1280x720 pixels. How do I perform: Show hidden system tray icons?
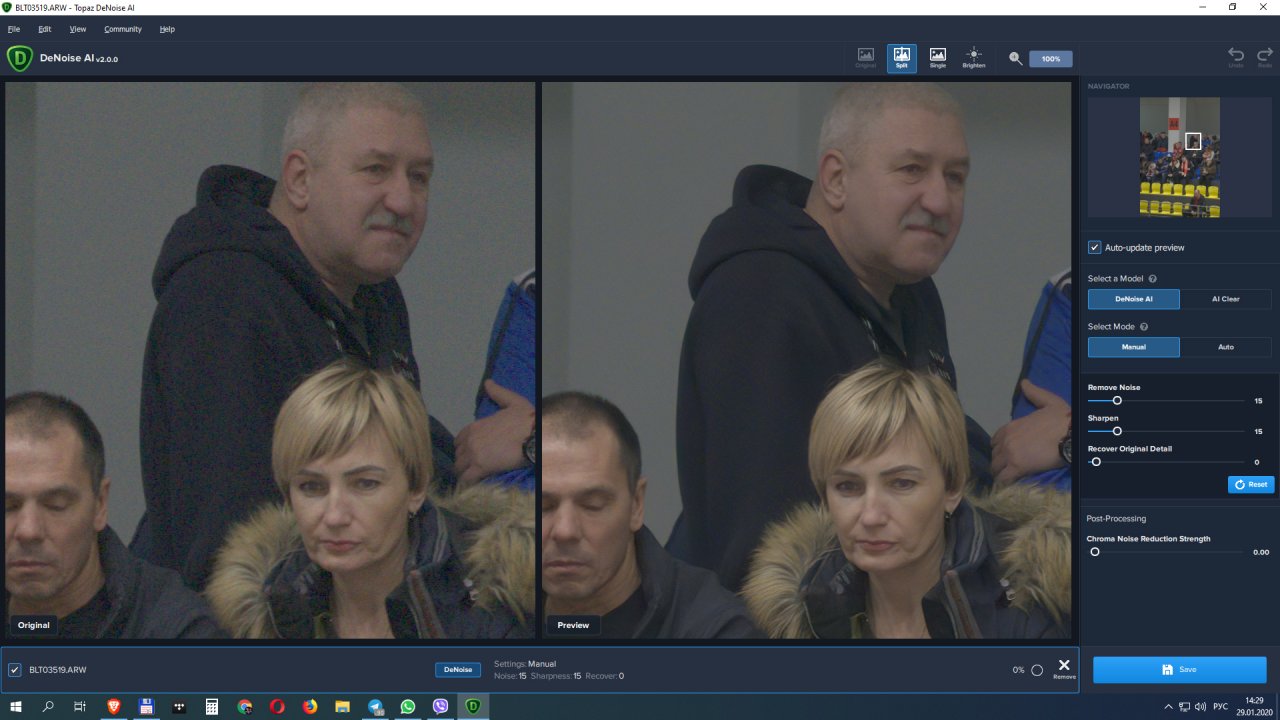click(x=1167, y=706)
